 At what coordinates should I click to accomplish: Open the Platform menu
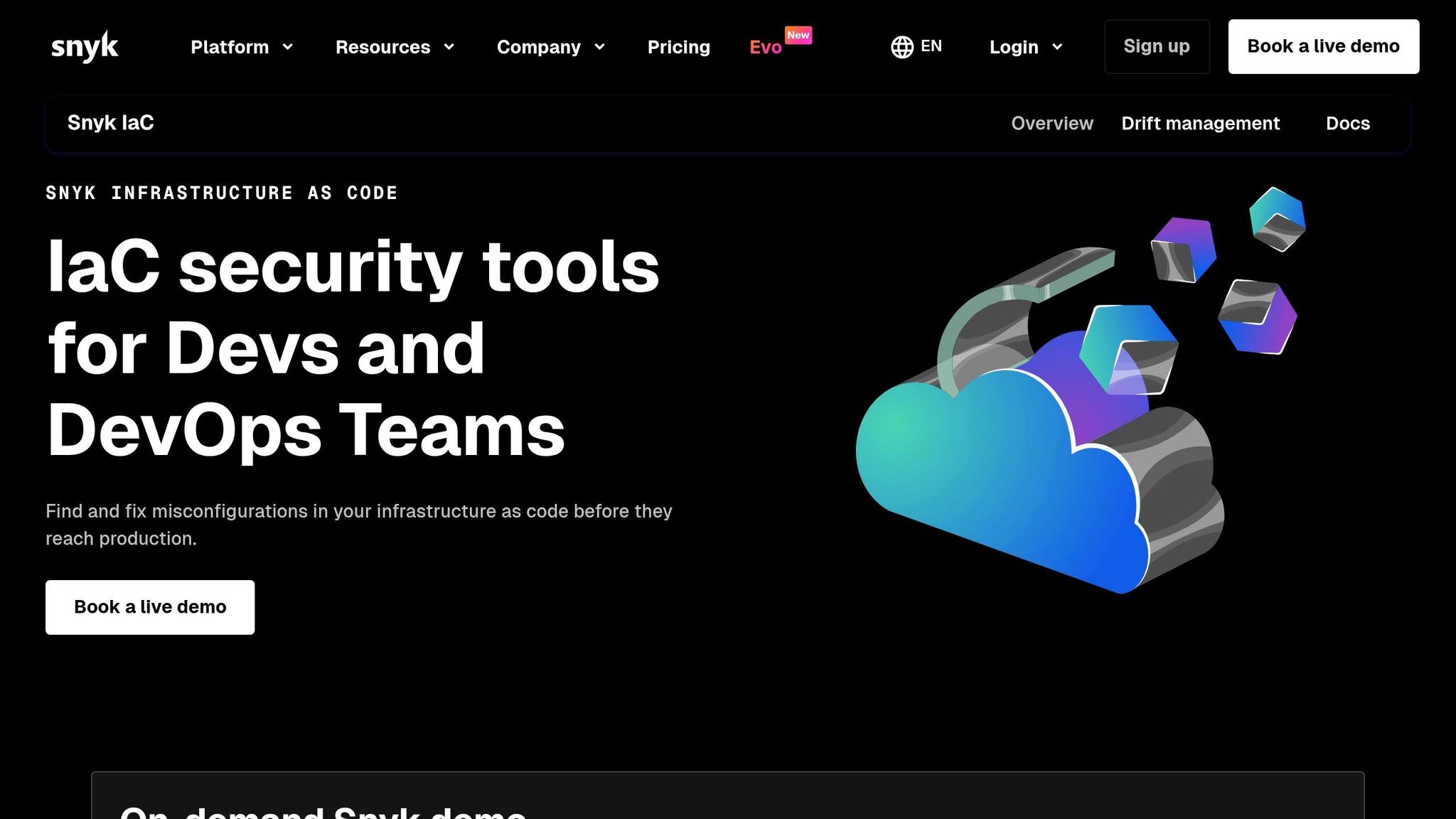pos(230,47)
